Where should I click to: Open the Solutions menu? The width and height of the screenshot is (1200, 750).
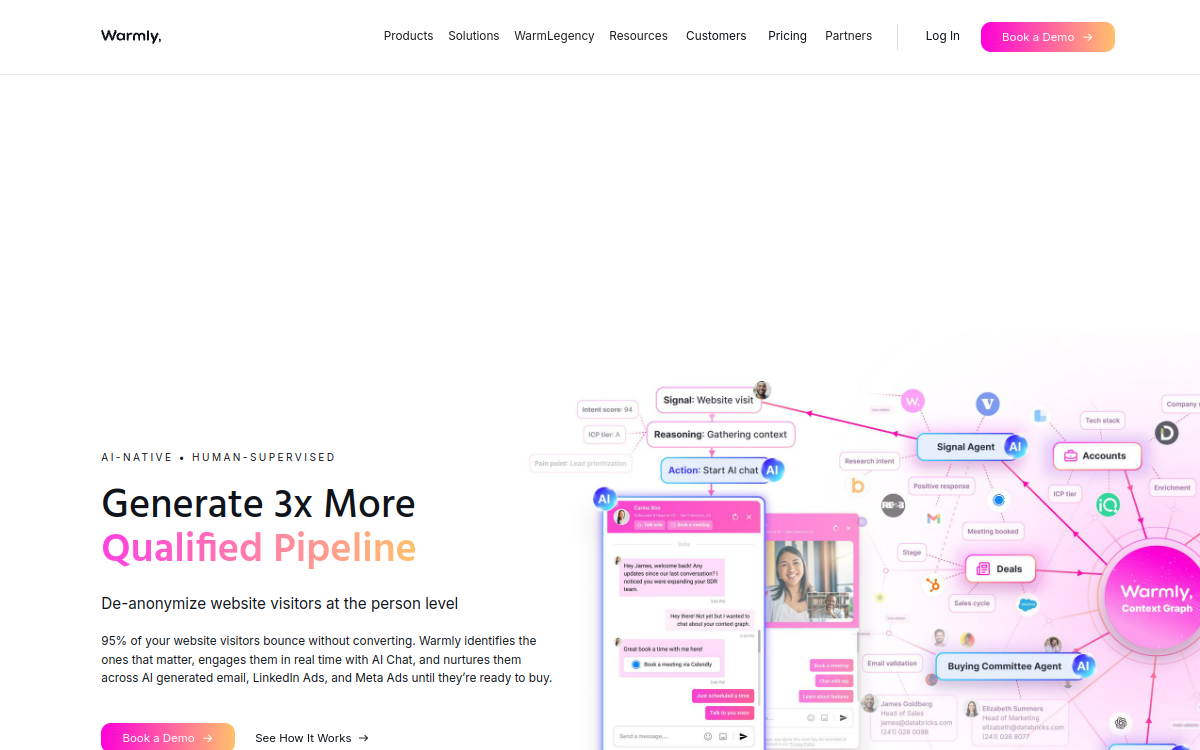click(x=473, y=36)
